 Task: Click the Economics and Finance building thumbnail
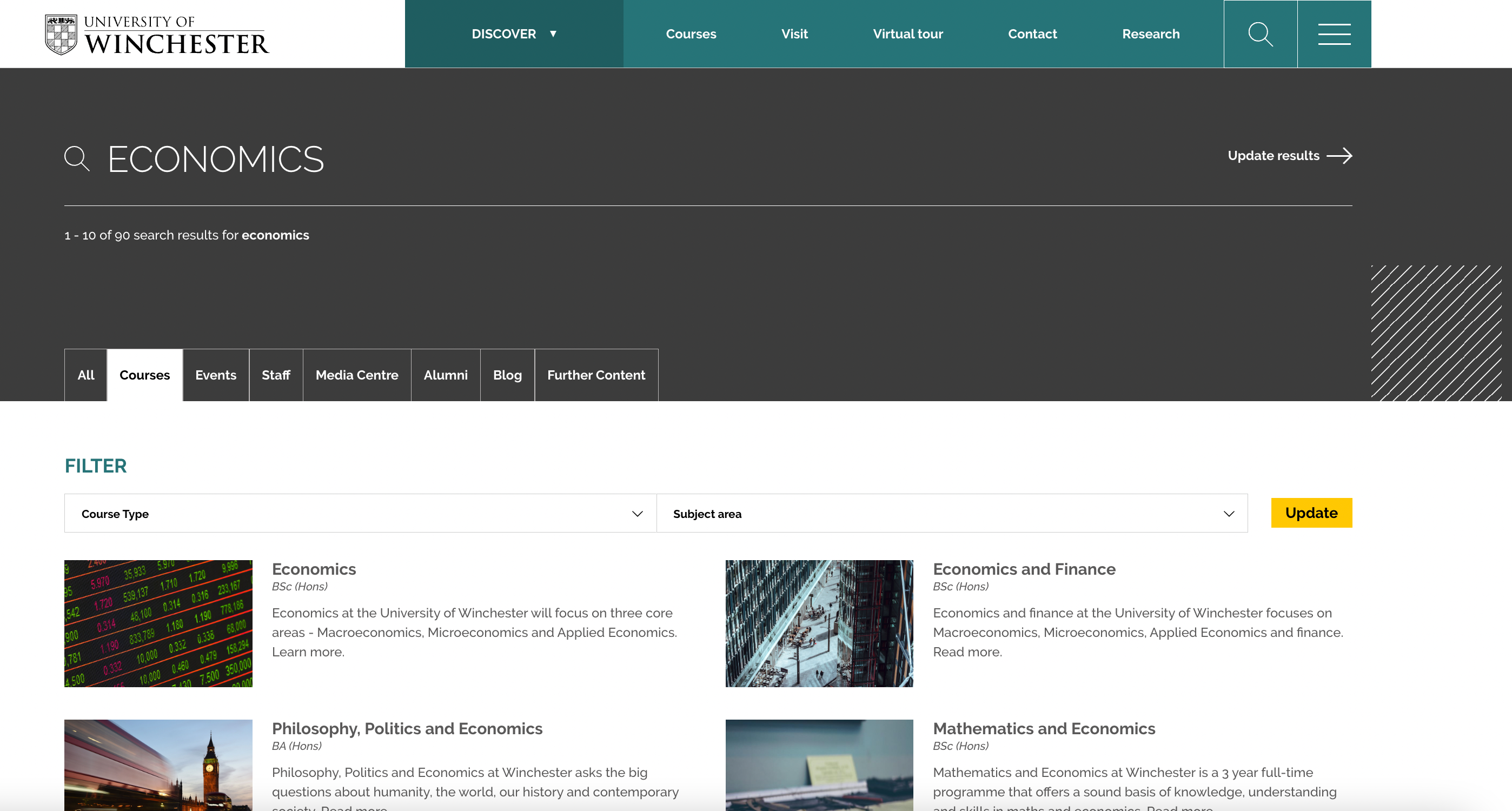click(819, 623)
